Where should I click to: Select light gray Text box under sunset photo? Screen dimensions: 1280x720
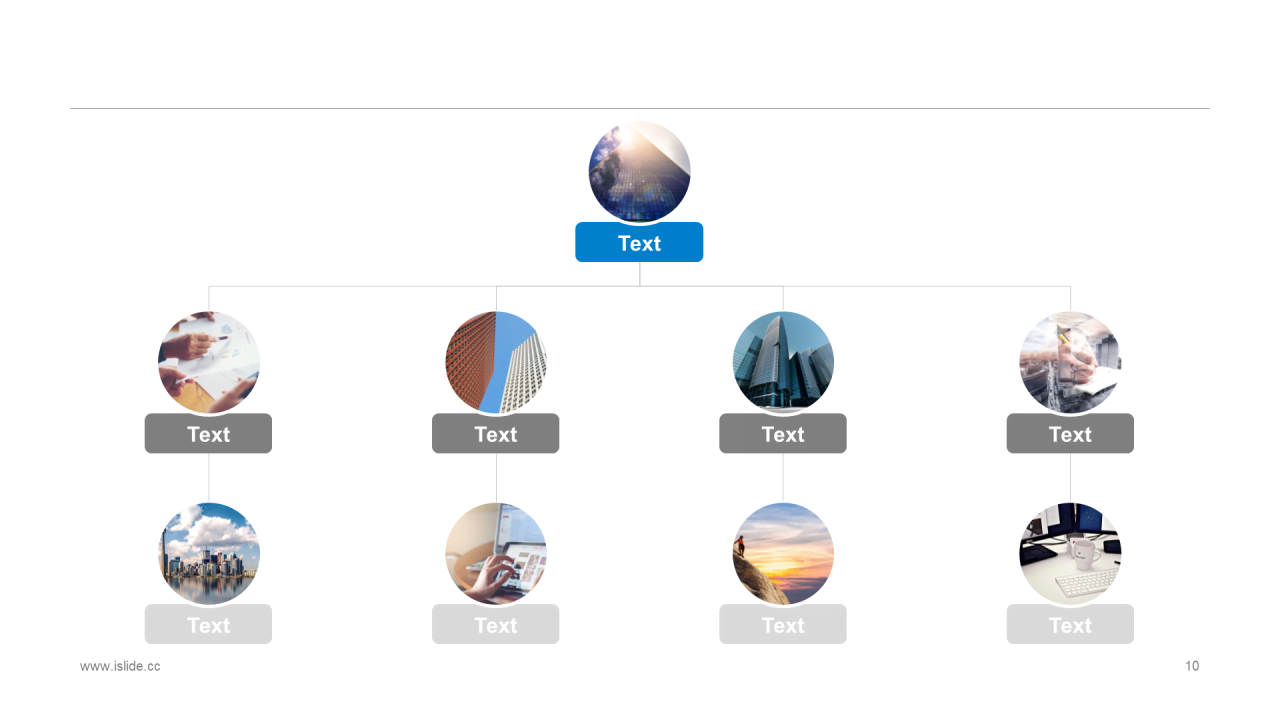[783, 624]
